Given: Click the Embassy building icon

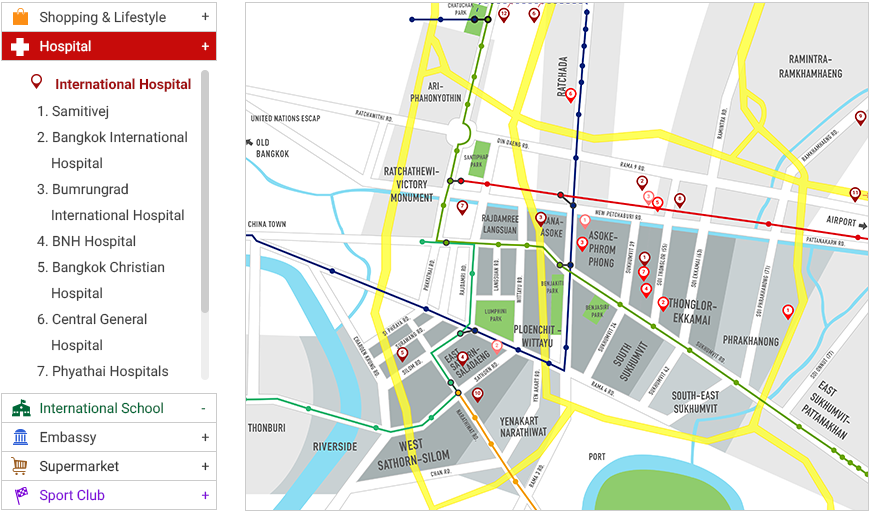Looking at the screenshot, I should coord(20,437).
